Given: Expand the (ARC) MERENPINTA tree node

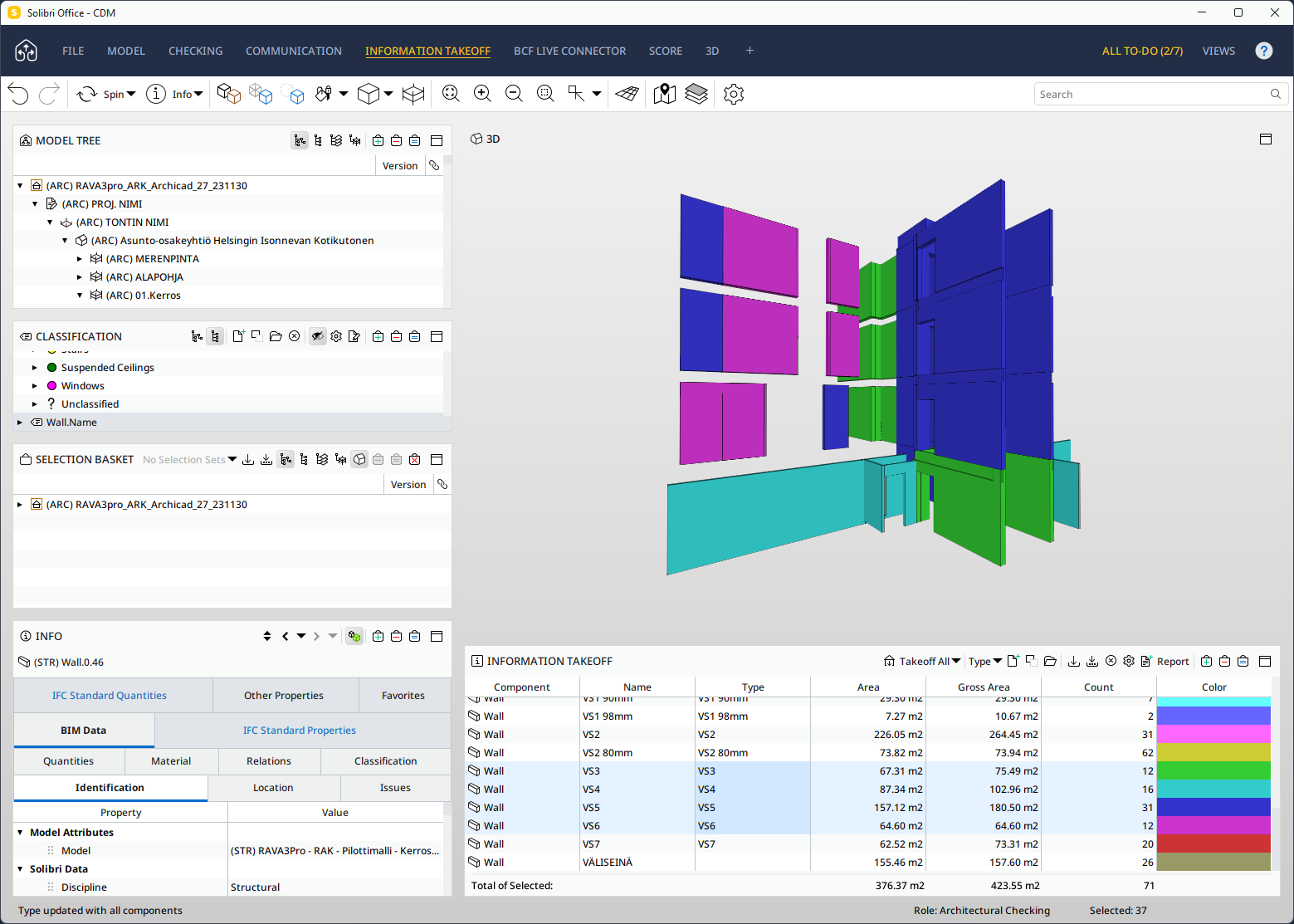Looking at the screenshot, I should pos(80,259).
